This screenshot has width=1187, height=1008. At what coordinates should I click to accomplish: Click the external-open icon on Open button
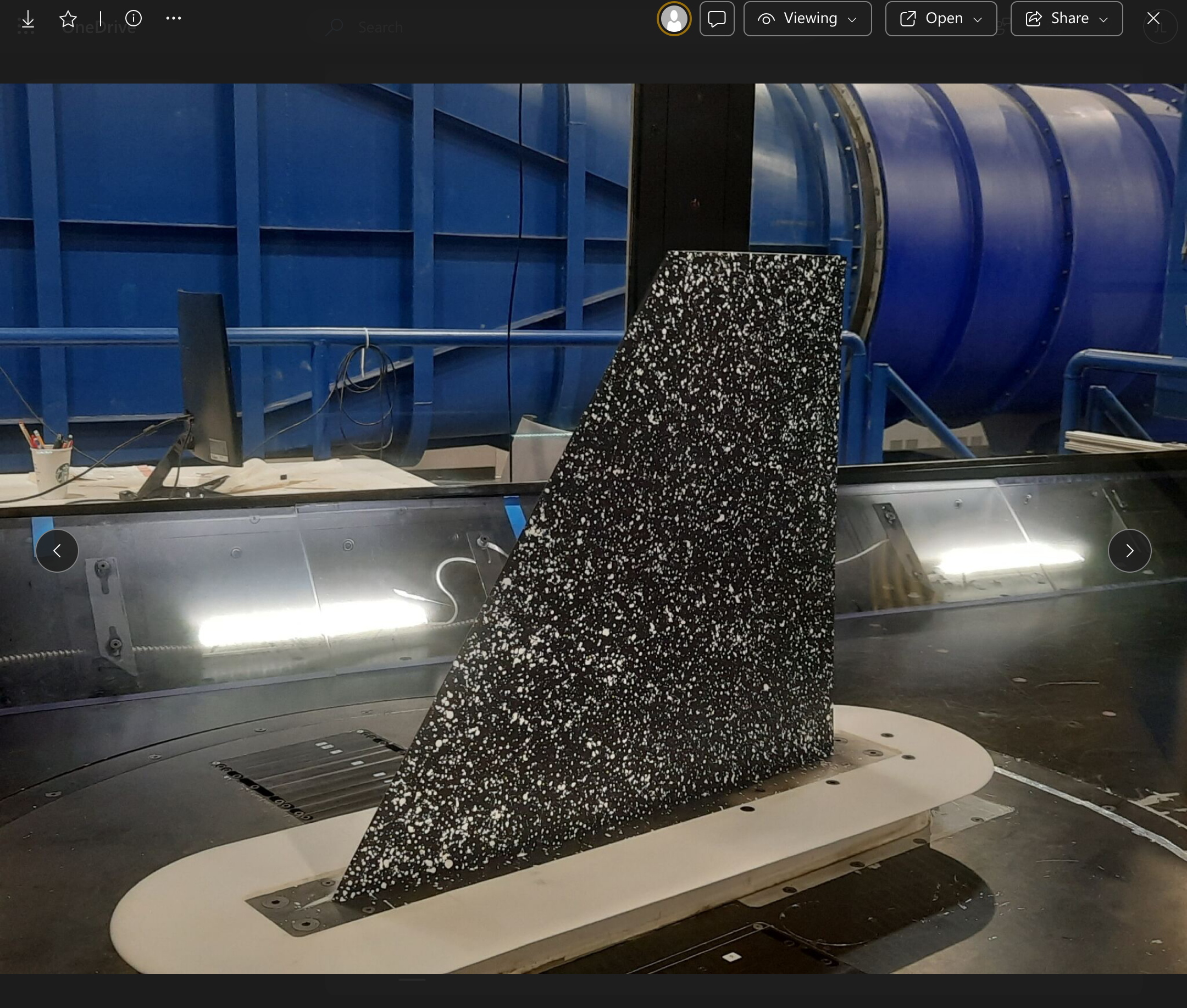pos(908,19)
